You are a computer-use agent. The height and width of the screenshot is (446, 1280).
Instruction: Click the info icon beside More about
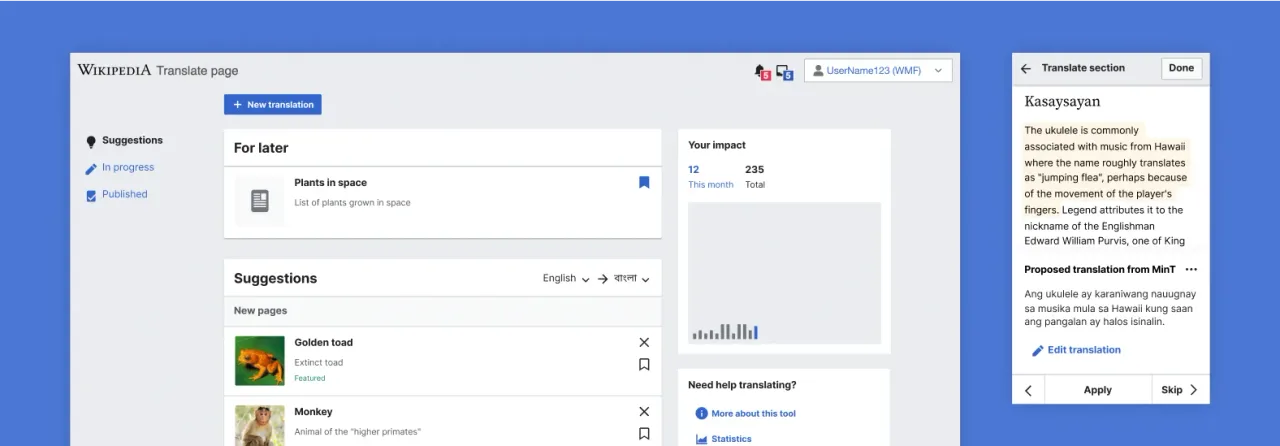[701, 413]
